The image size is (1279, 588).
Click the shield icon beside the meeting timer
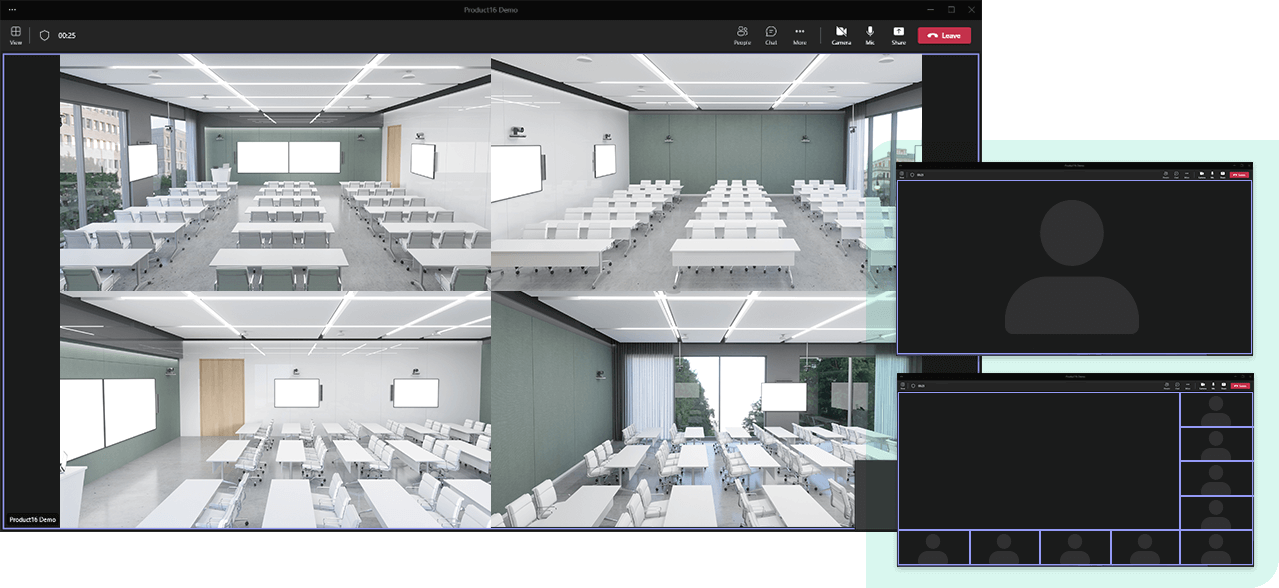(x=44, y=35)
